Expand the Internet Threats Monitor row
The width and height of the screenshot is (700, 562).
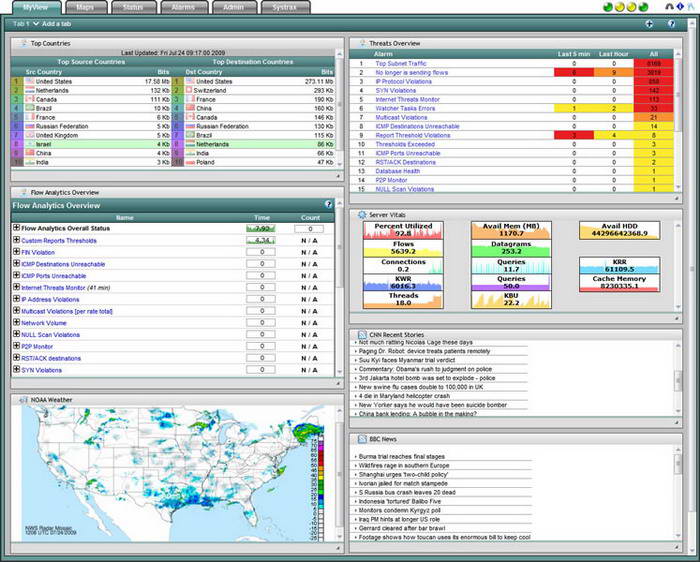pyautogui.click(x=17, y=287)
